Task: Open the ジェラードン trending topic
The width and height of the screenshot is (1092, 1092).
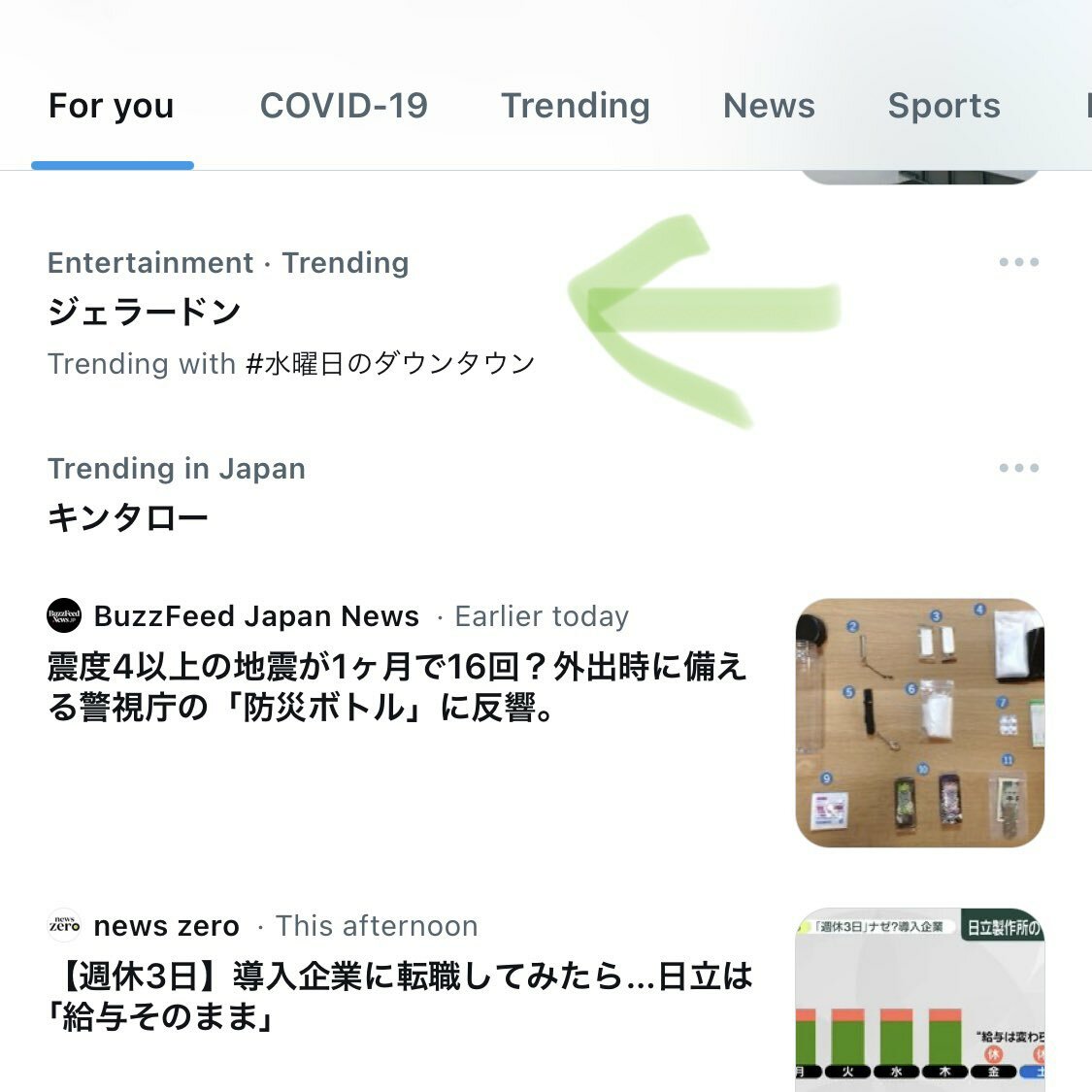Action: pos(145,312)
